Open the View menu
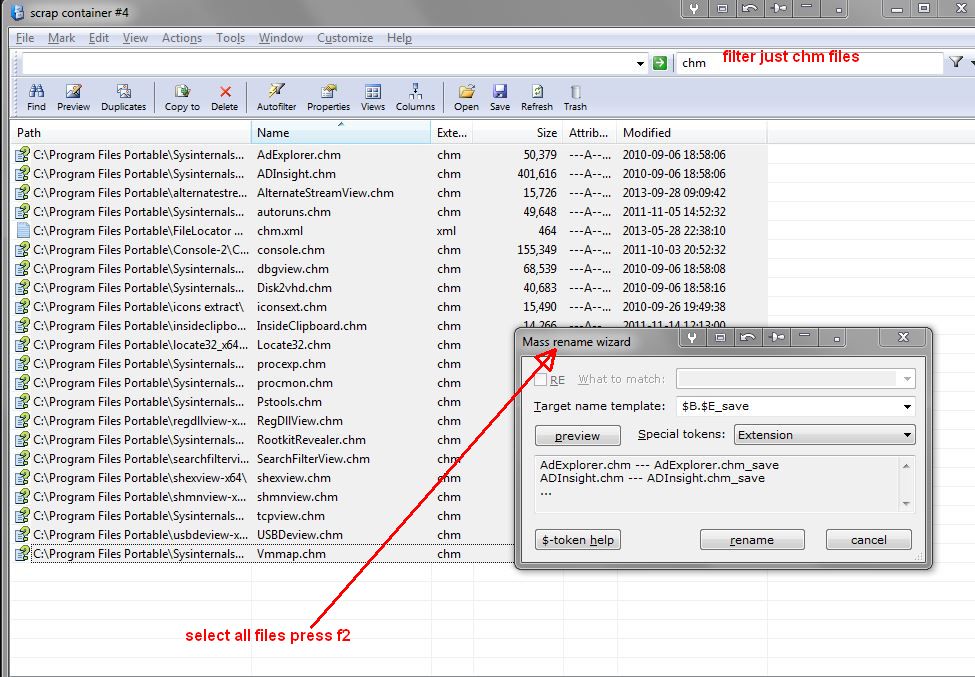975x677 pixels. tap(135, 38)
